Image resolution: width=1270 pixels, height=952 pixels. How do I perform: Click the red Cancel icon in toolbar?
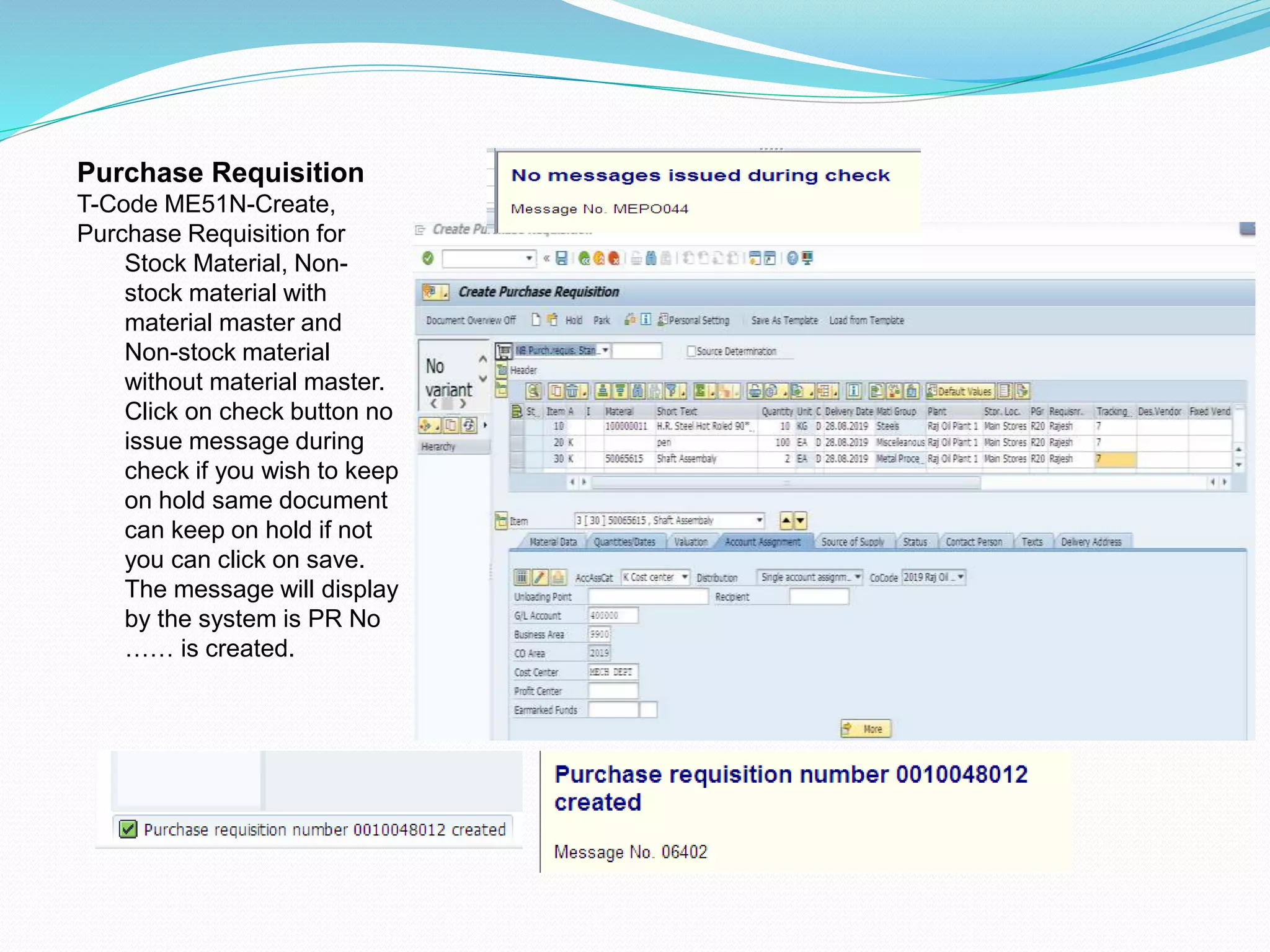point(614,258)
